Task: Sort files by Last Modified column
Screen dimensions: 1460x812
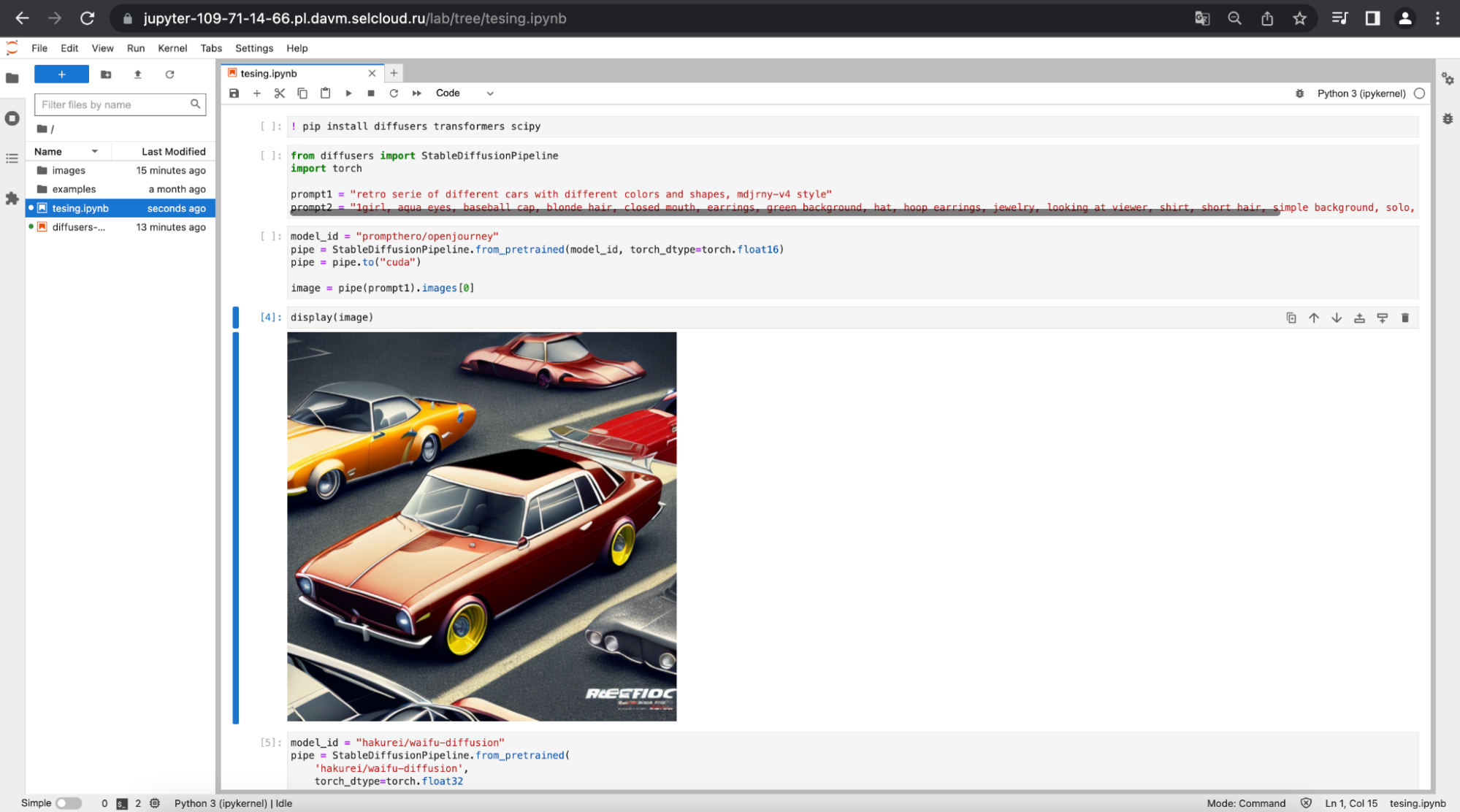Action: (x=163, y=151)
